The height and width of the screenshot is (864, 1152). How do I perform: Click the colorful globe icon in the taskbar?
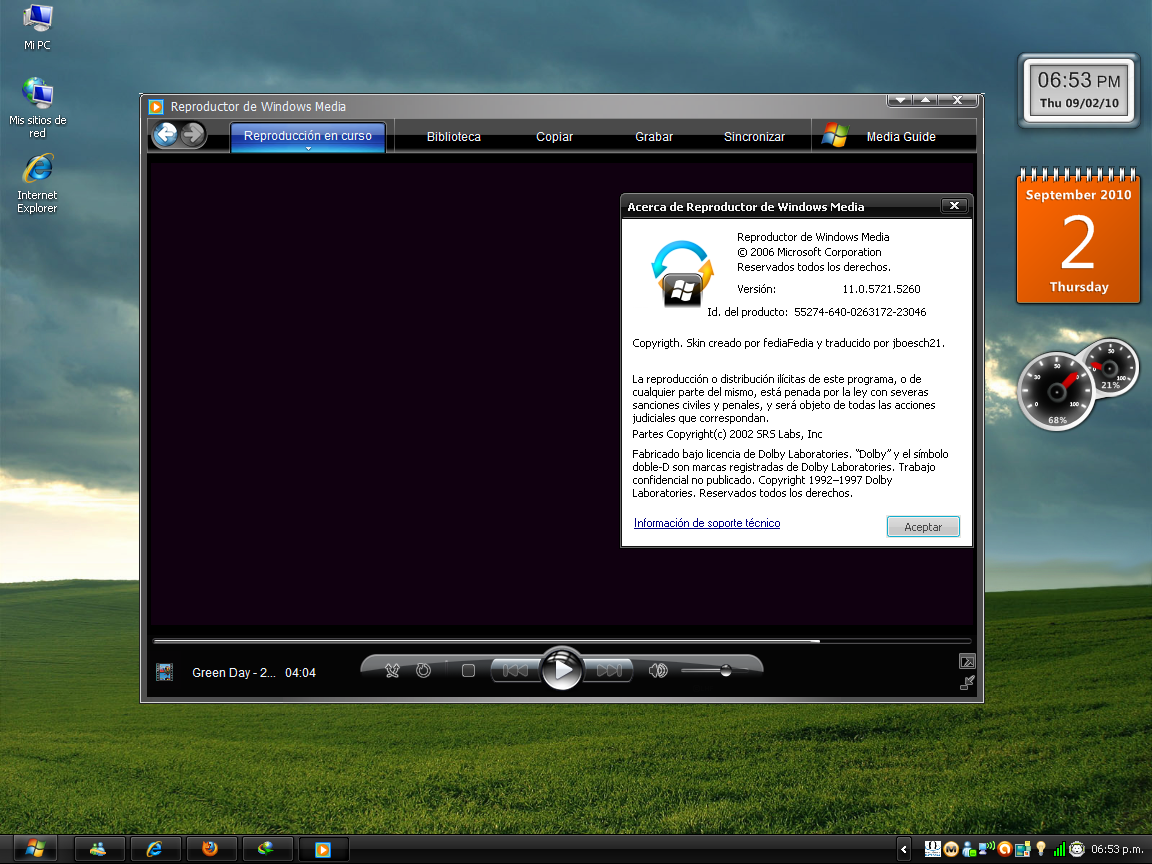(x=266, y=849)
